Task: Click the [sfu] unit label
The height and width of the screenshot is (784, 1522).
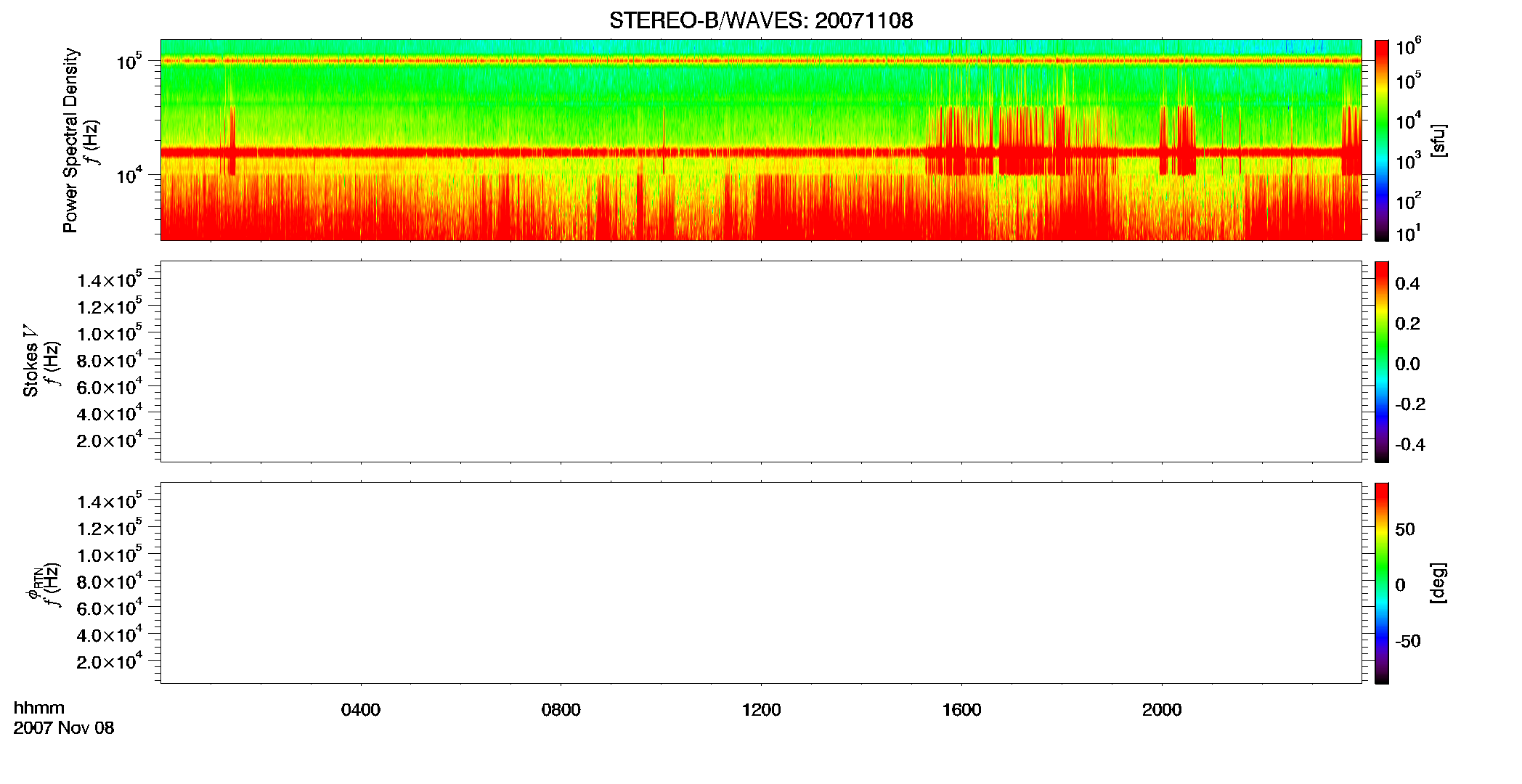Action: [x=1438, y=140]
